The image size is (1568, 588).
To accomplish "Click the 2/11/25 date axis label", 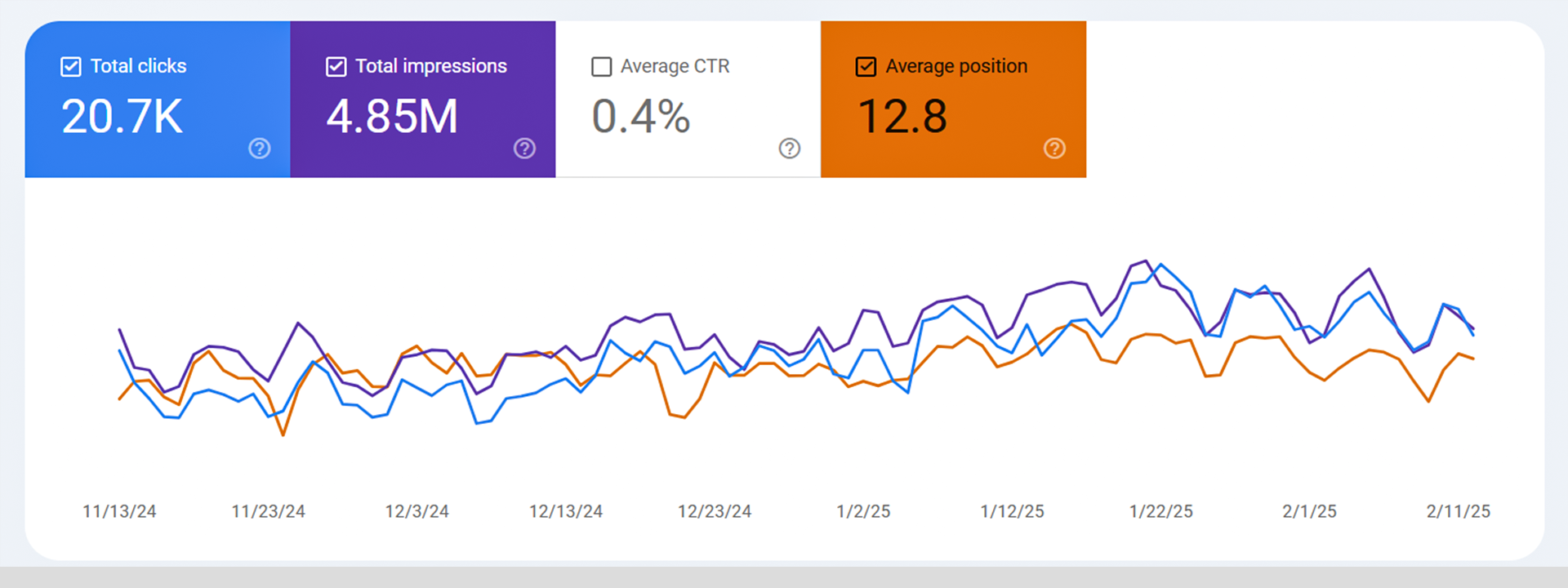I will (1459, 511).
